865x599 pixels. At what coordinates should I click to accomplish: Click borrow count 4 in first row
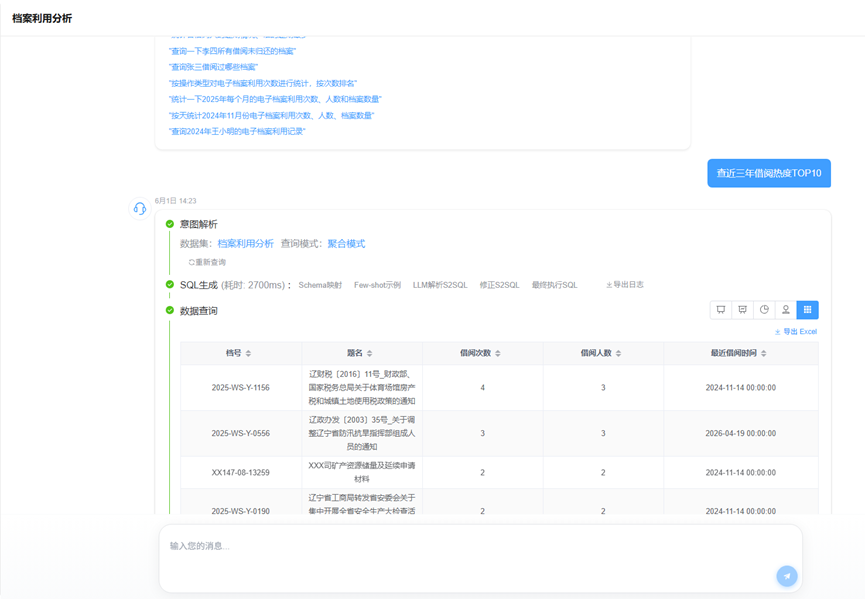482,388
